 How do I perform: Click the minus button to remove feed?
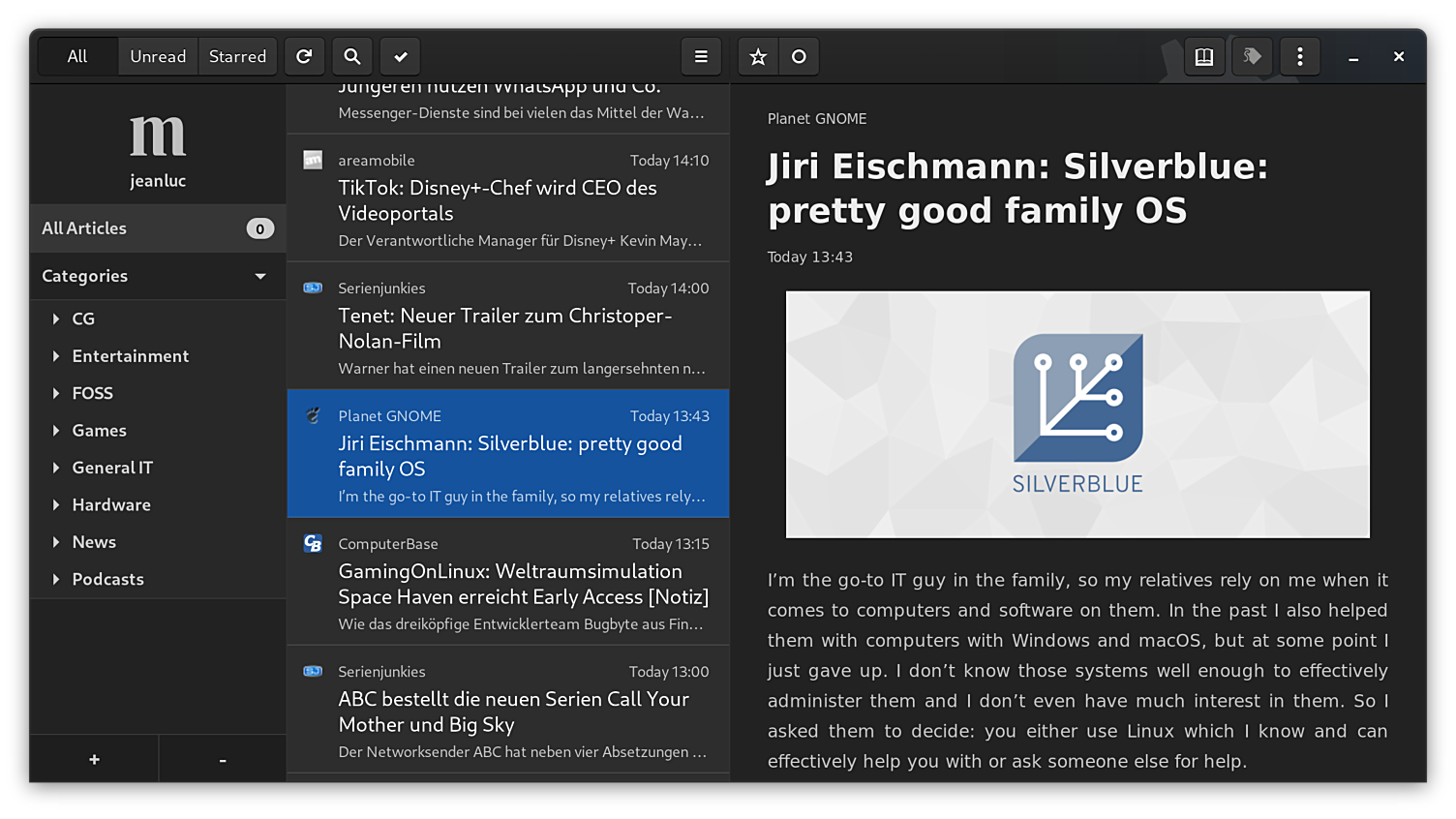(x=223, y=760)
